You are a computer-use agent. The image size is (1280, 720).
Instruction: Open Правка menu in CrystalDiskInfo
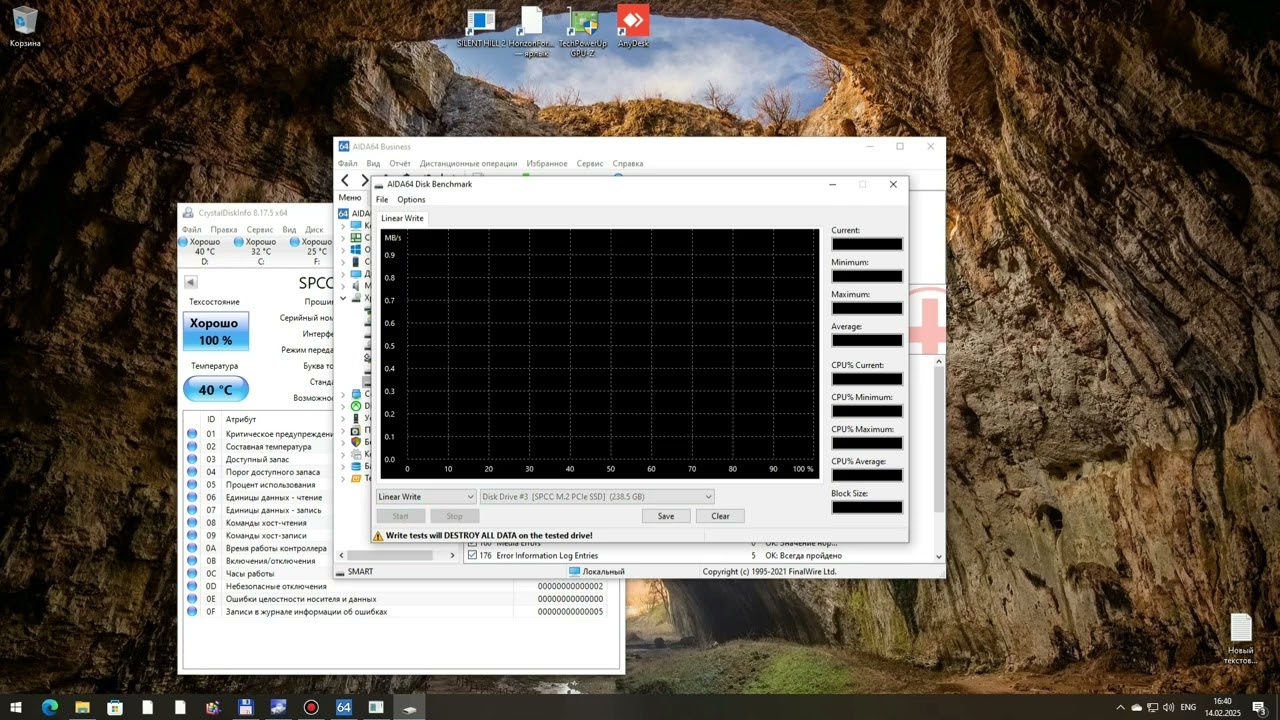[x=224, y=230]
